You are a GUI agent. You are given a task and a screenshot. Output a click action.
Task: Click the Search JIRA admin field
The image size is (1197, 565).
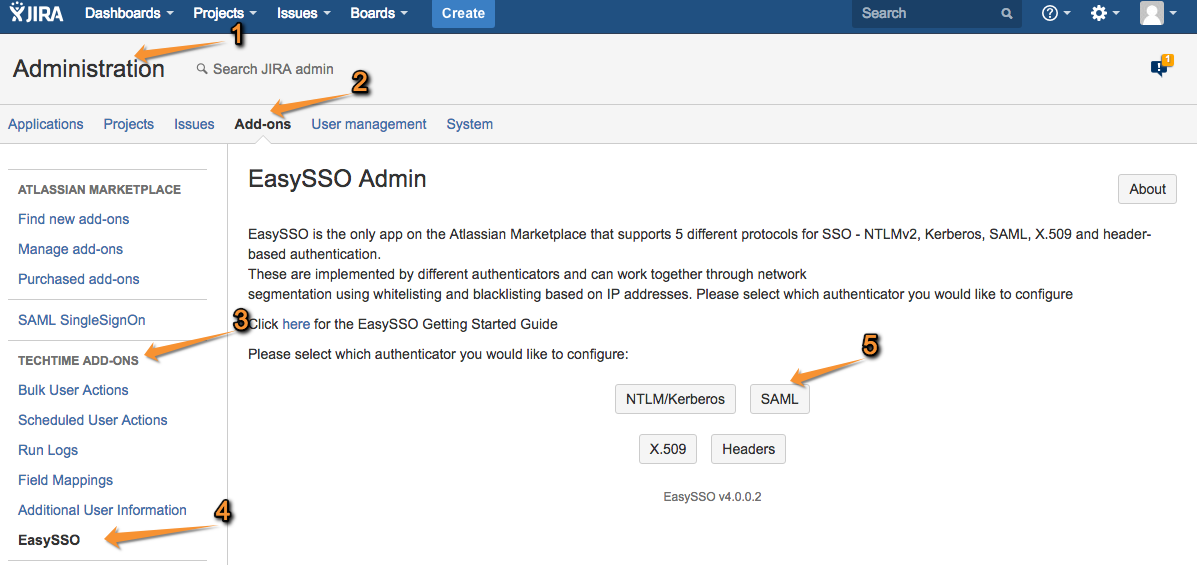[265, 69]
